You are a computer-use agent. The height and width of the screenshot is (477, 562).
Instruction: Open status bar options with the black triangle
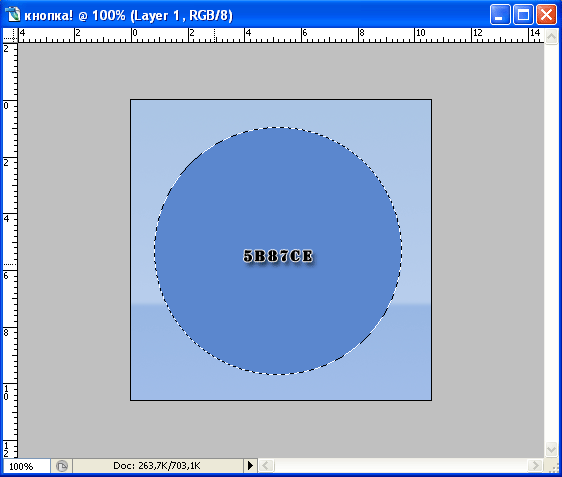pyautogui.click(x=250, y=466)
